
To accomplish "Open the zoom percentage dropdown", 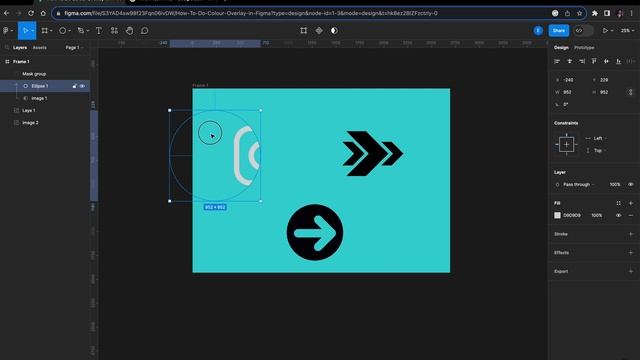I will (x=627, y=31).
